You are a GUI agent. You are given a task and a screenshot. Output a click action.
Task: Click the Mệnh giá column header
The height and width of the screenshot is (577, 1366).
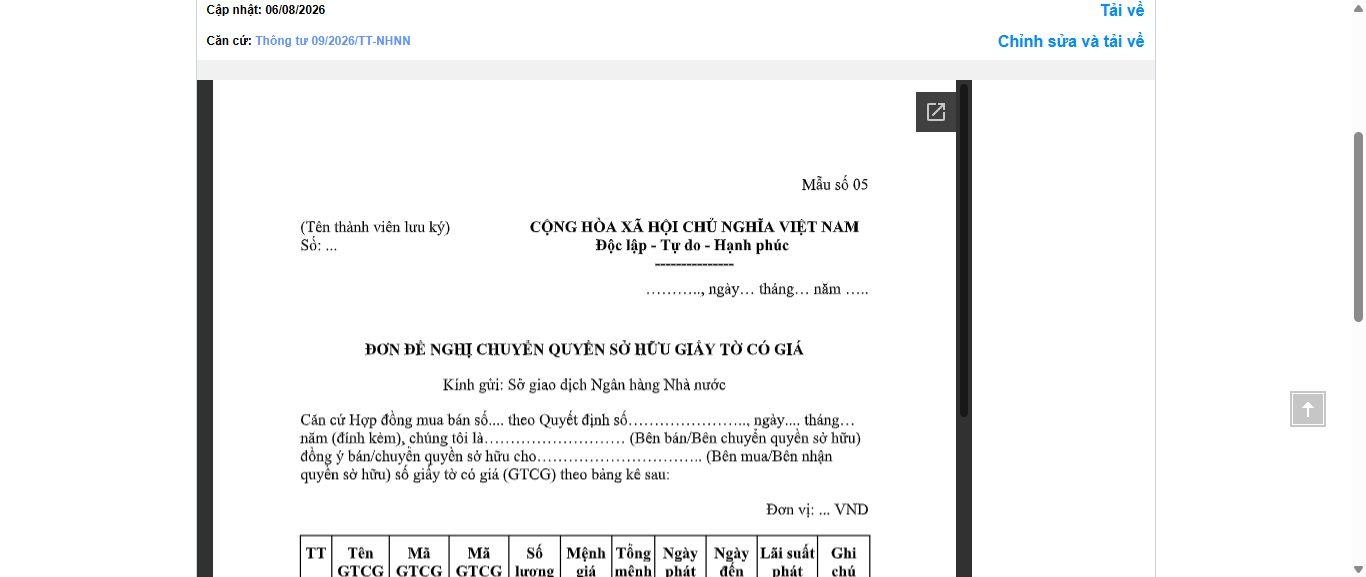[x=586, y=556]
